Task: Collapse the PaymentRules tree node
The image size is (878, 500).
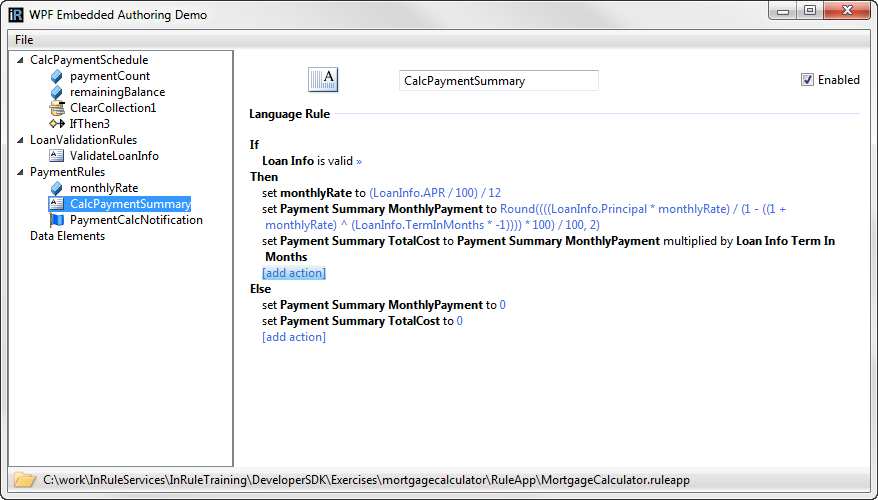Action: [21, 172]
